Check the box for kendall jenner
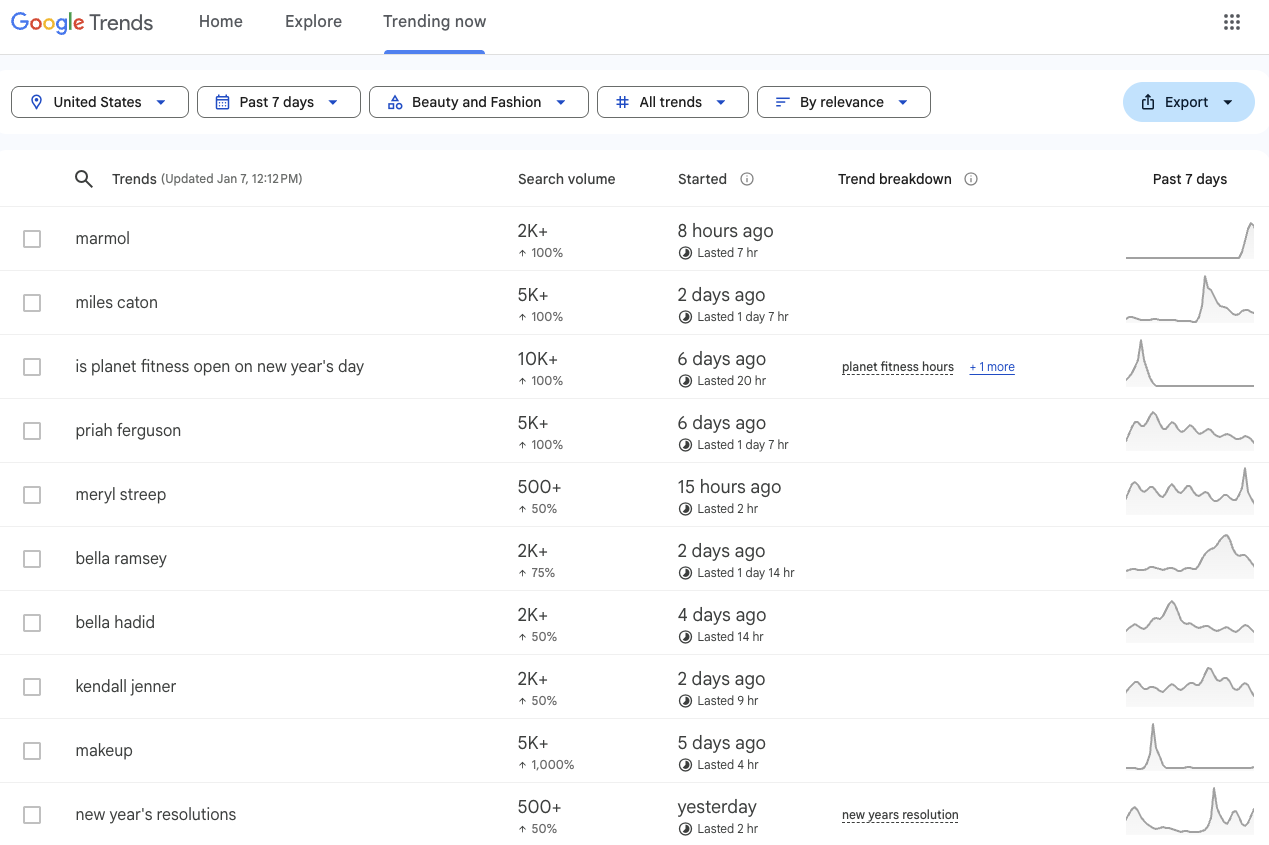Screen dimensions: 1269x845 pyautogui.click(x=31, y=686)
